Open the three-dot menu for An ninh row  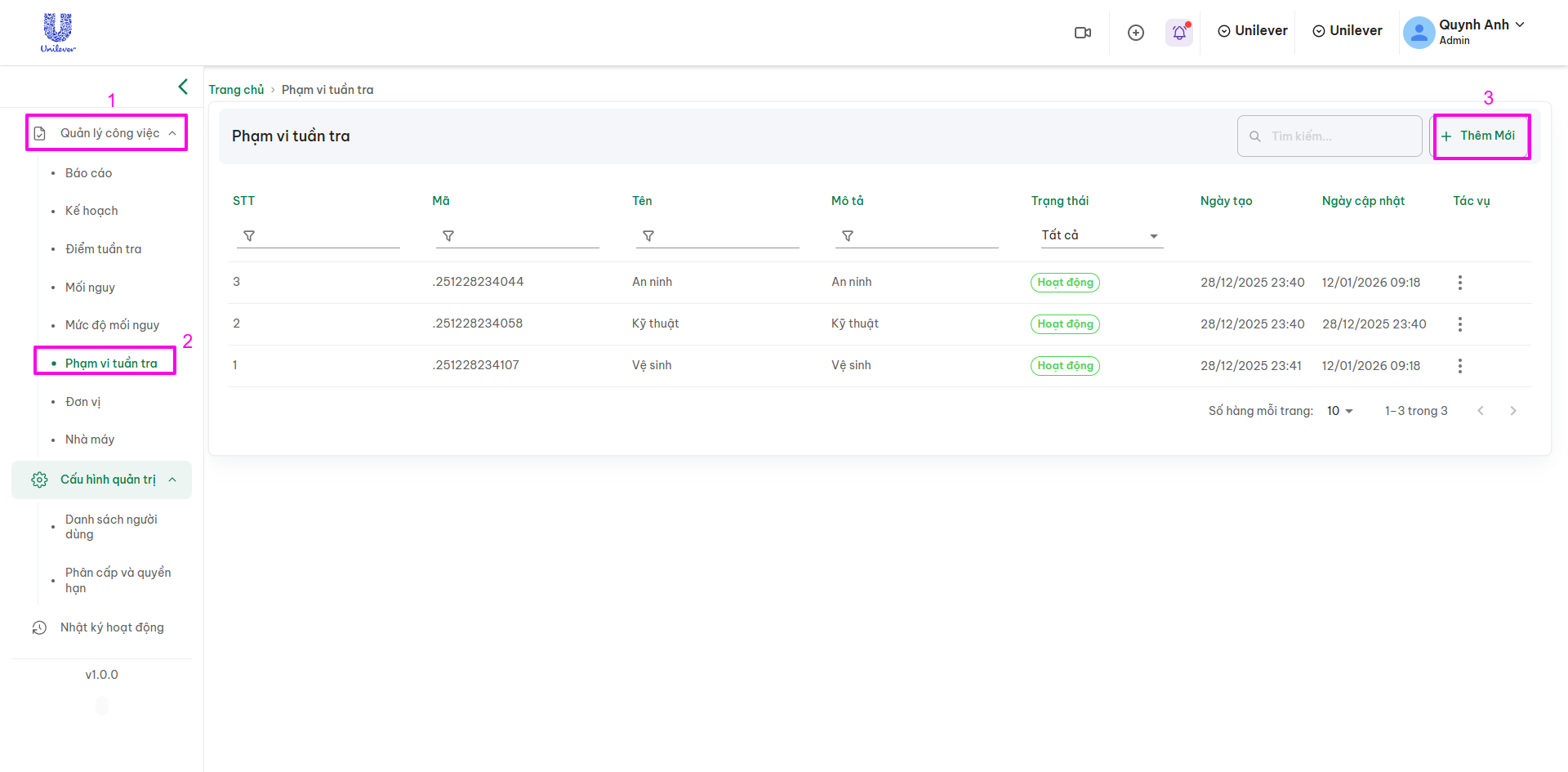(1459, 283)
